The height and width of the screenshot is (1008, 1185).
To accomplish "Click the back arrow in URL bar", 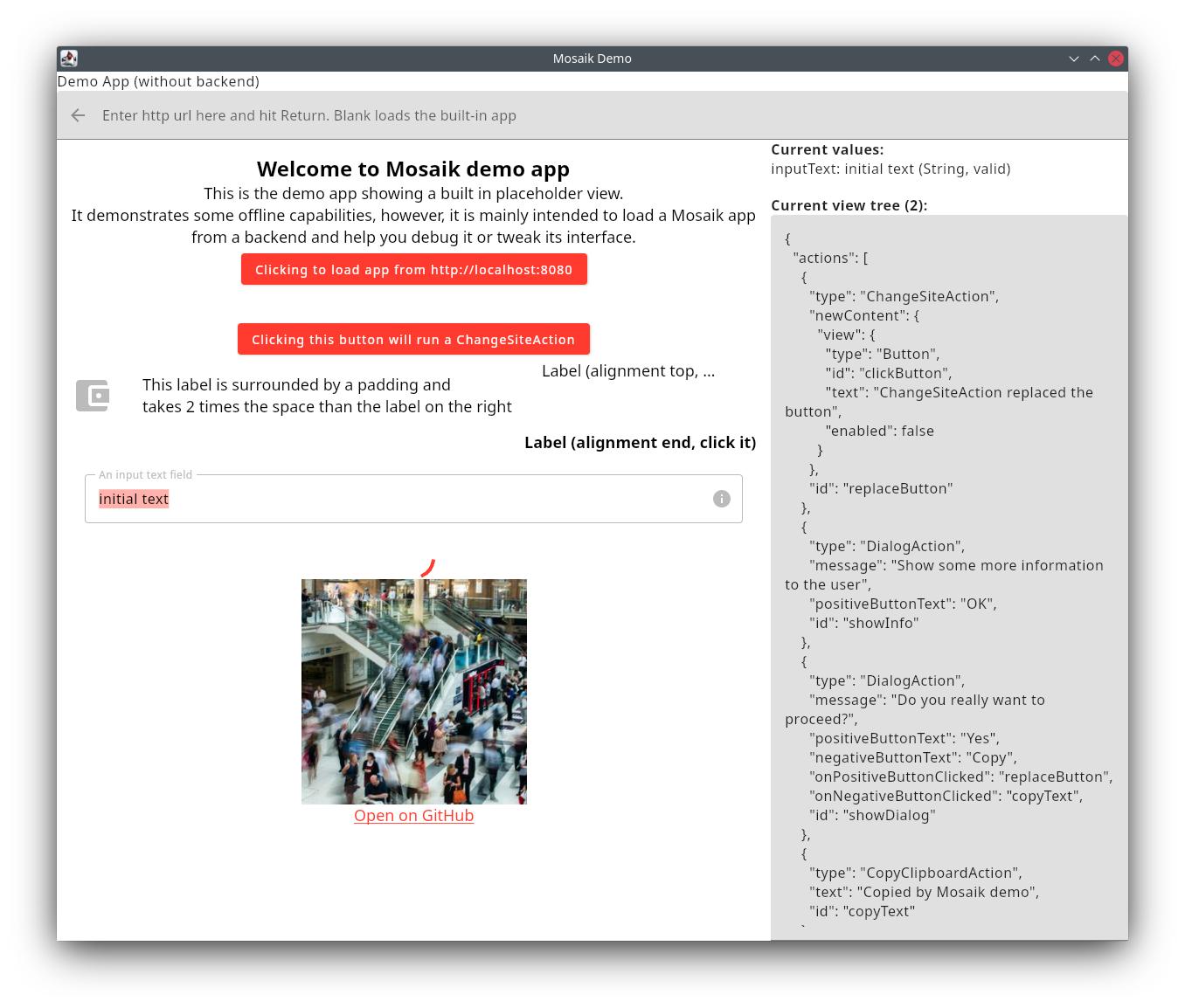I will coord(78,115).
